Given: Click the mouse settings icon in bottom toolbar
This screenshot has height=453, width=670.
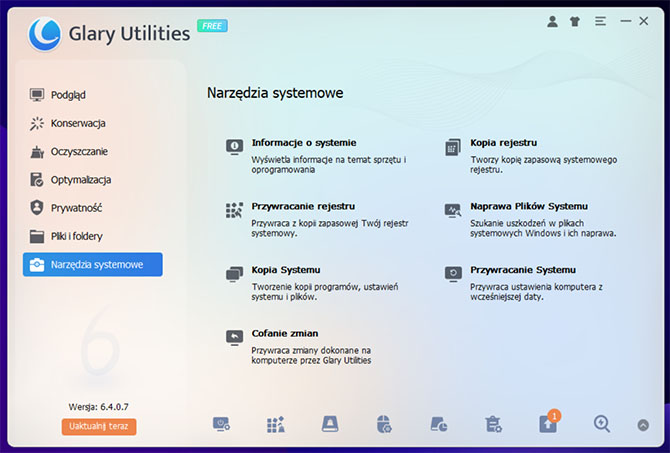Looking at the screenshot, I should [384, 424].
